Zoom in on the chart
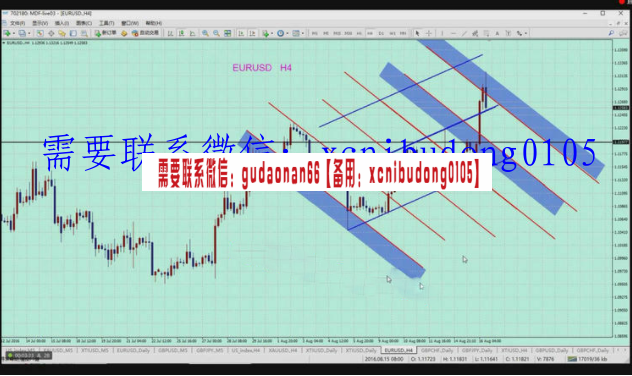This screenshot has height=376, width=632. coord(205,33)
